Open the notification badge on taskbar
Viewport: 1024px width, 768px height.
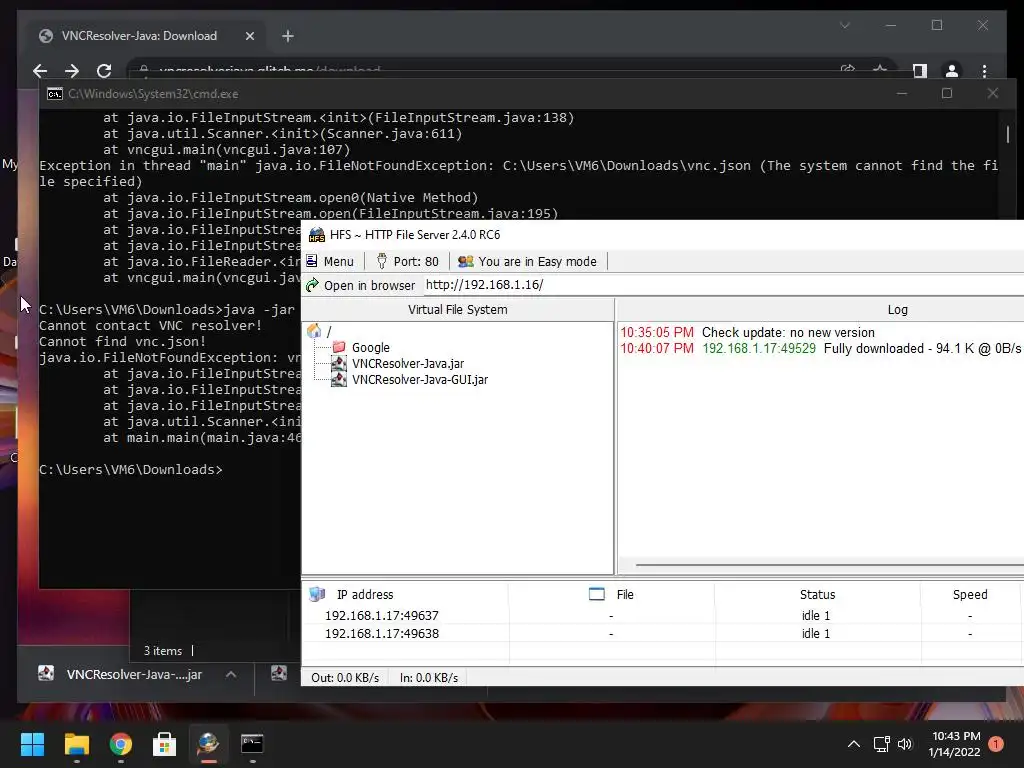[996, 744]
